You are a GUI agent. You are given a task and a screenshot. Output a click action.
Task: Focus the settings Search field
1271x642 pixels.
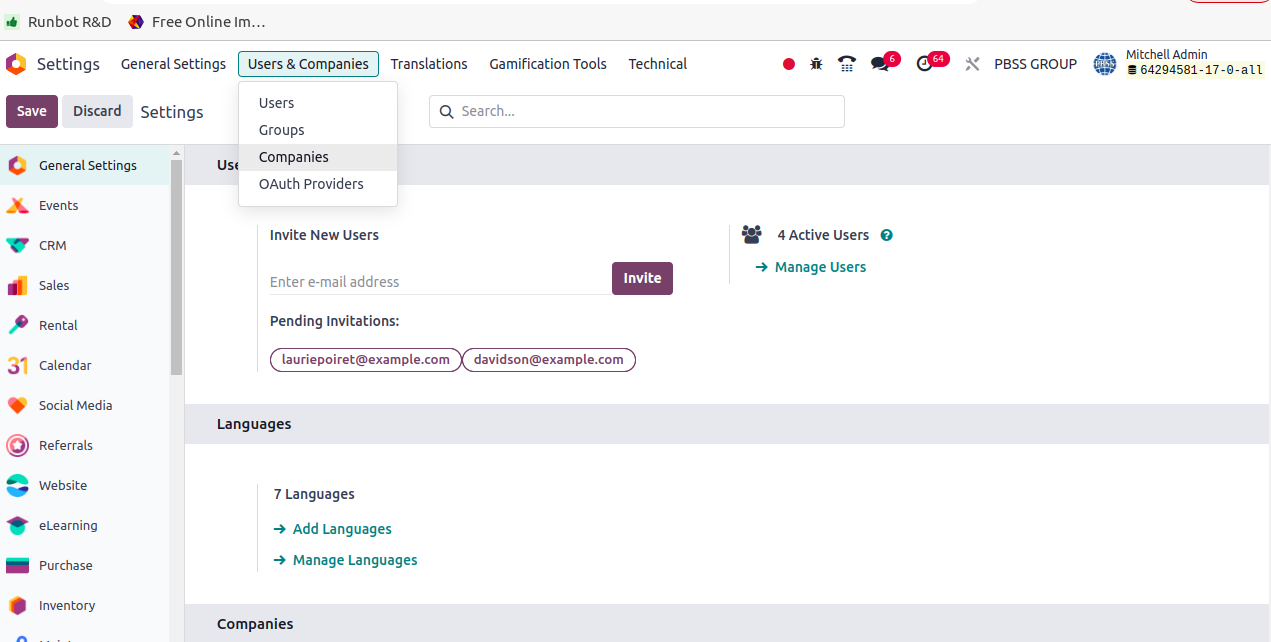(x=637, y=111)
